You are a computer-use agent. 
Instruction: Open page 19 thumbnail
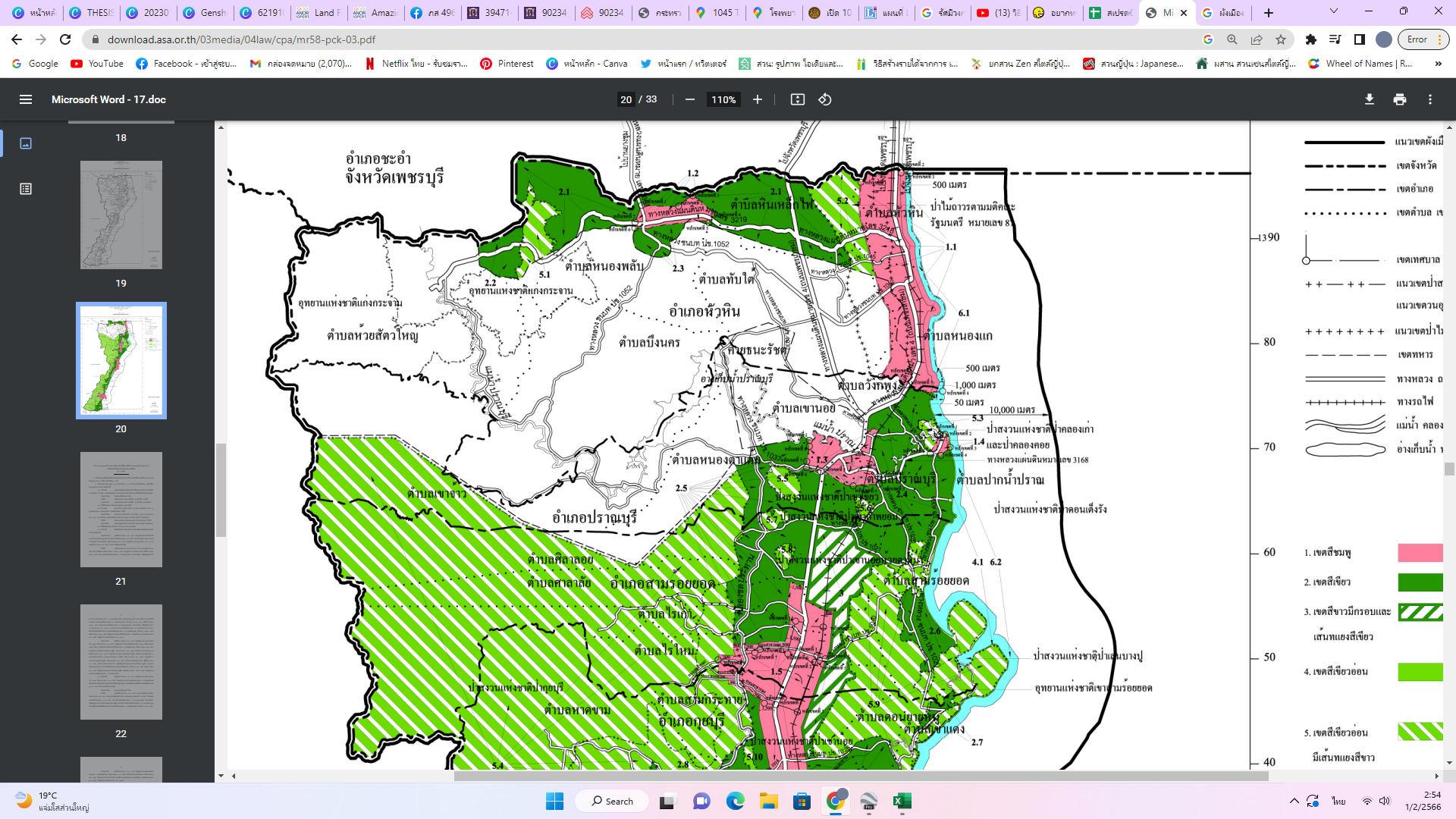point(121,215)
